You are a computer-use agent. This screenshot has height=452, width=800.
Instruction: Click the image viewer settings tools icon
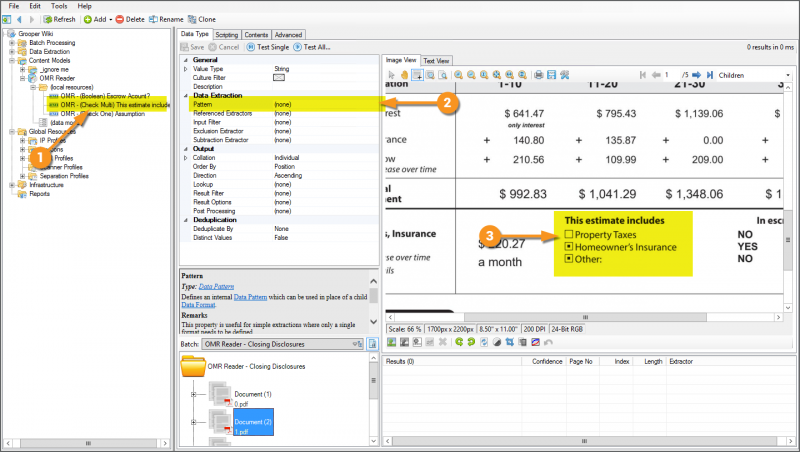[565, 75]
